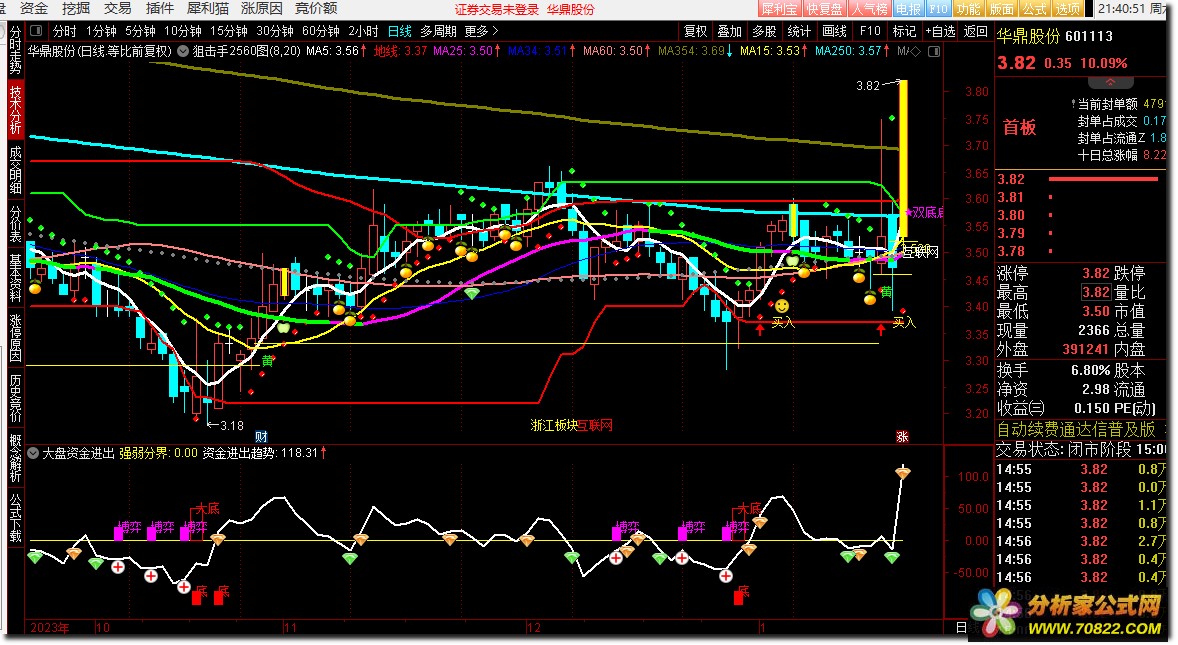Select the 1分钟 chart period
This screenshot has width=1178, height=645.
pyautogui.click(x=101, y=31)
